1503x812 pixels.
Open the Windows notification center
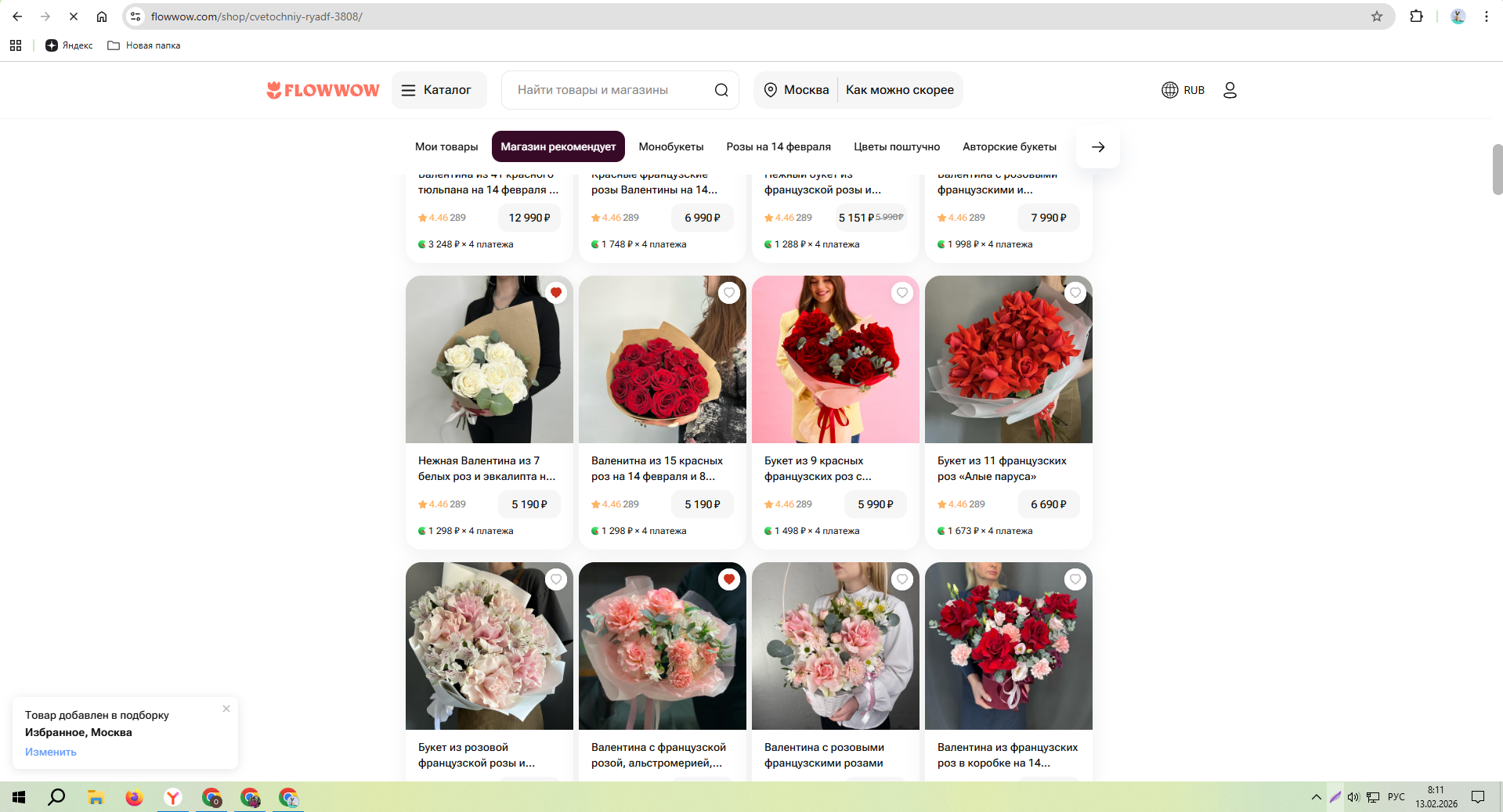1478,797
